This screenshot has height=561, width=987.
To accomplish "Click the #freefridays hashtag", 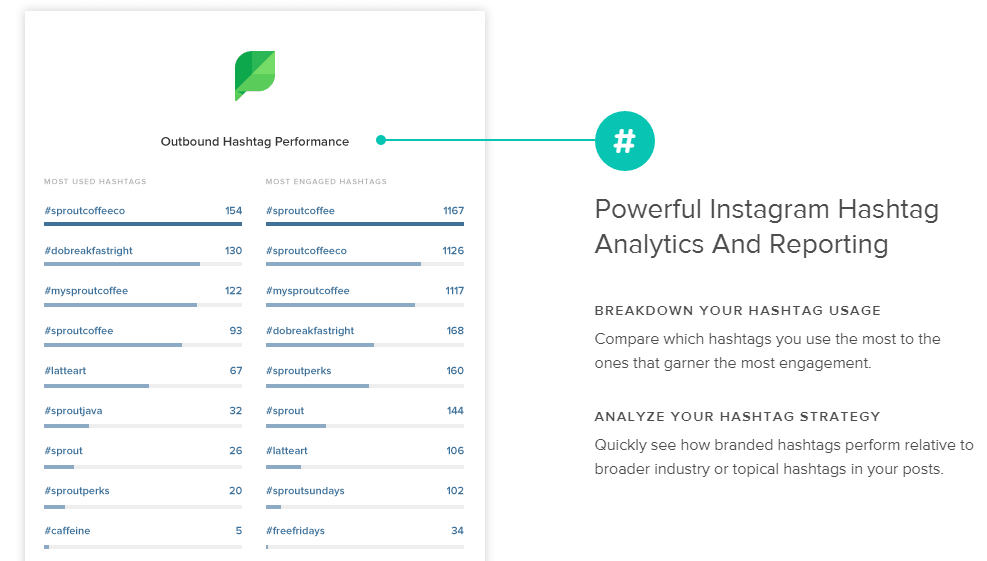I will pyautogui.click(x=295, y=531).
